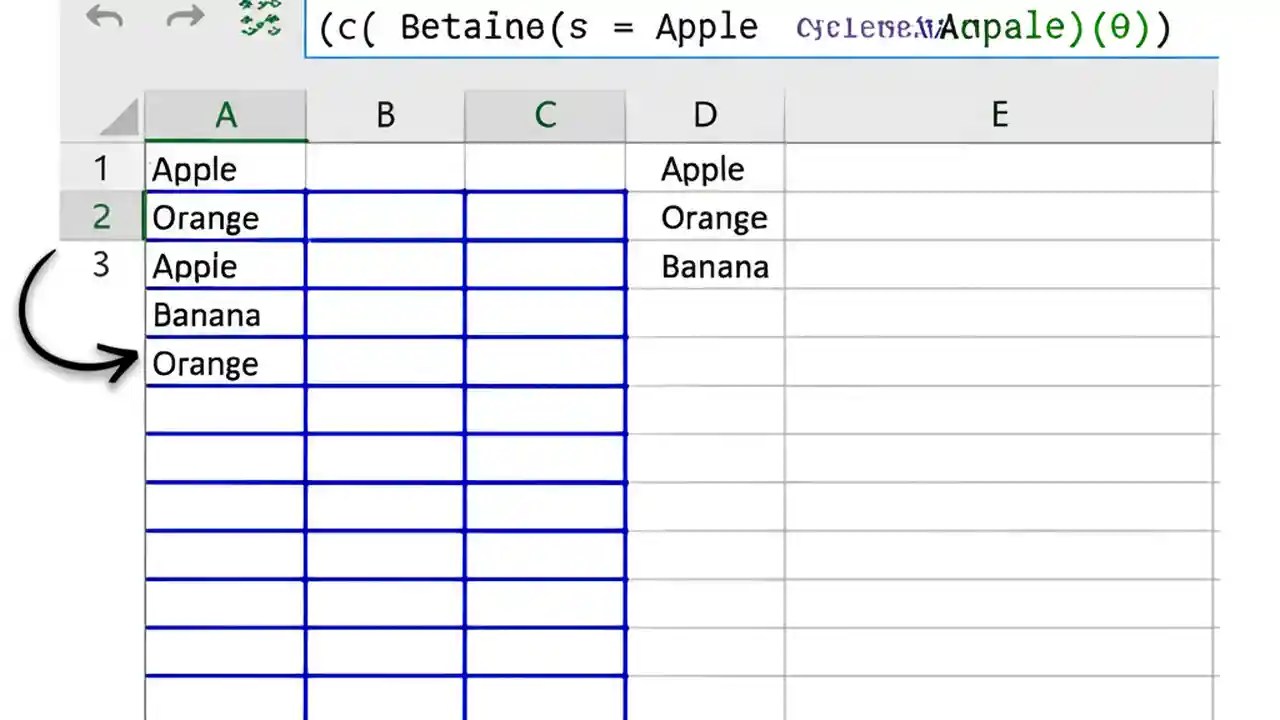Click the Apple entry in column D

tap(702, 169)
